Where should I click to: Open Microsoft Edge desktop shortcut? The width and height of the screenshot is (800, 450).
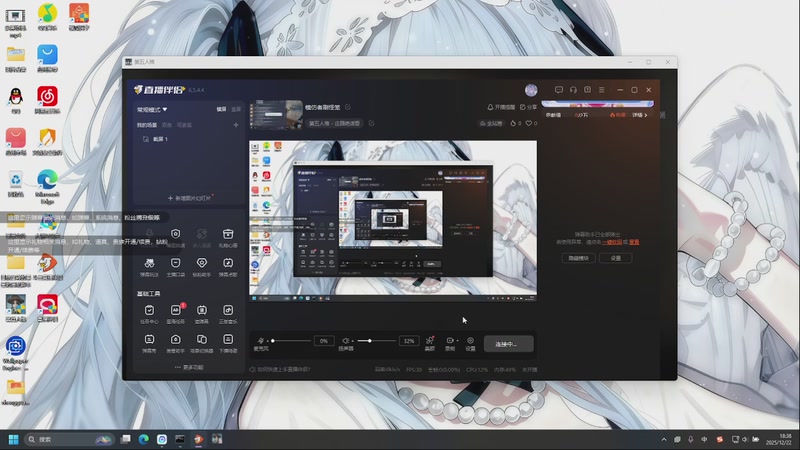47,187
